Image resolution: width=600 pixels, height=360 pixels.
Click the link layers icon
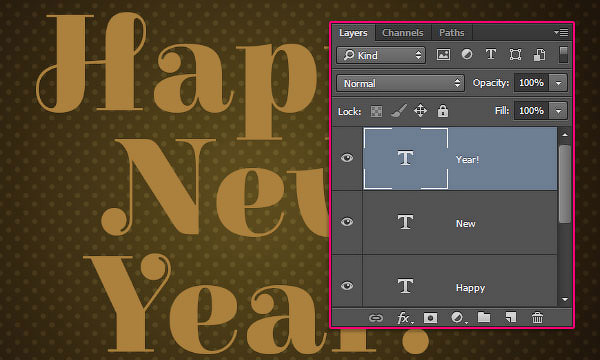pos(375,318)
